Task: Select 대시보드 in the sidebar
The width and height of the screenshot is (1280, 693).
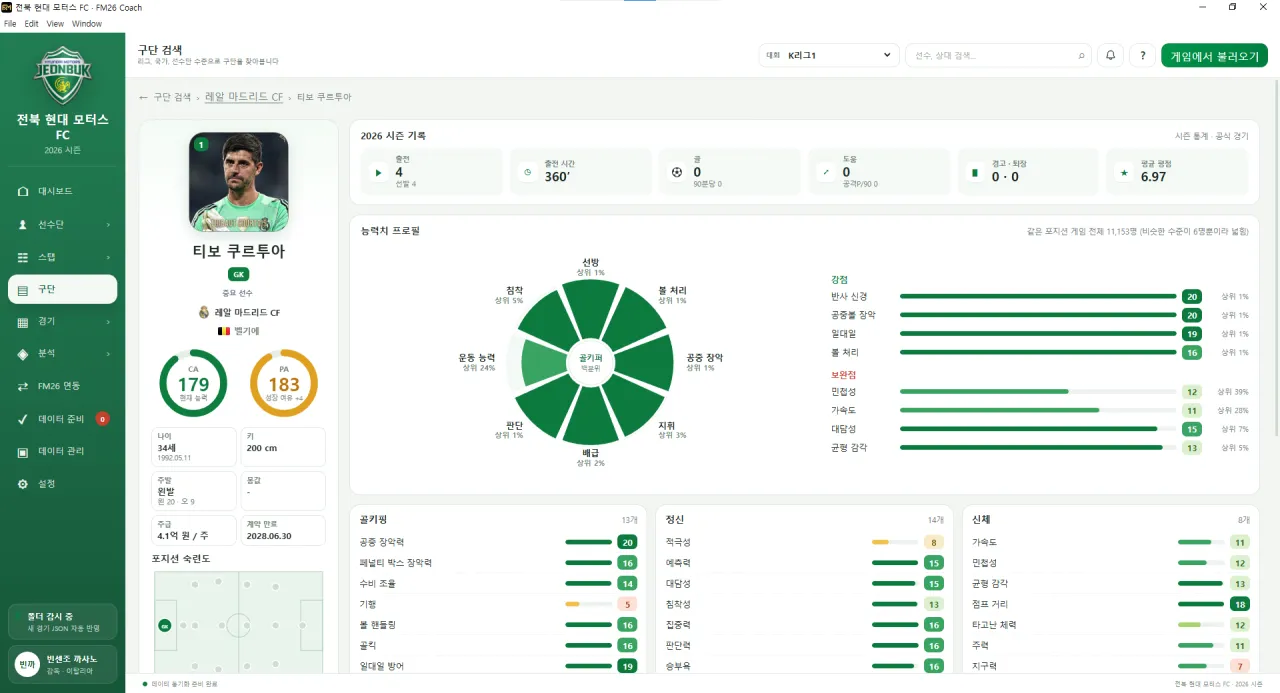Action: coord(62,191)
